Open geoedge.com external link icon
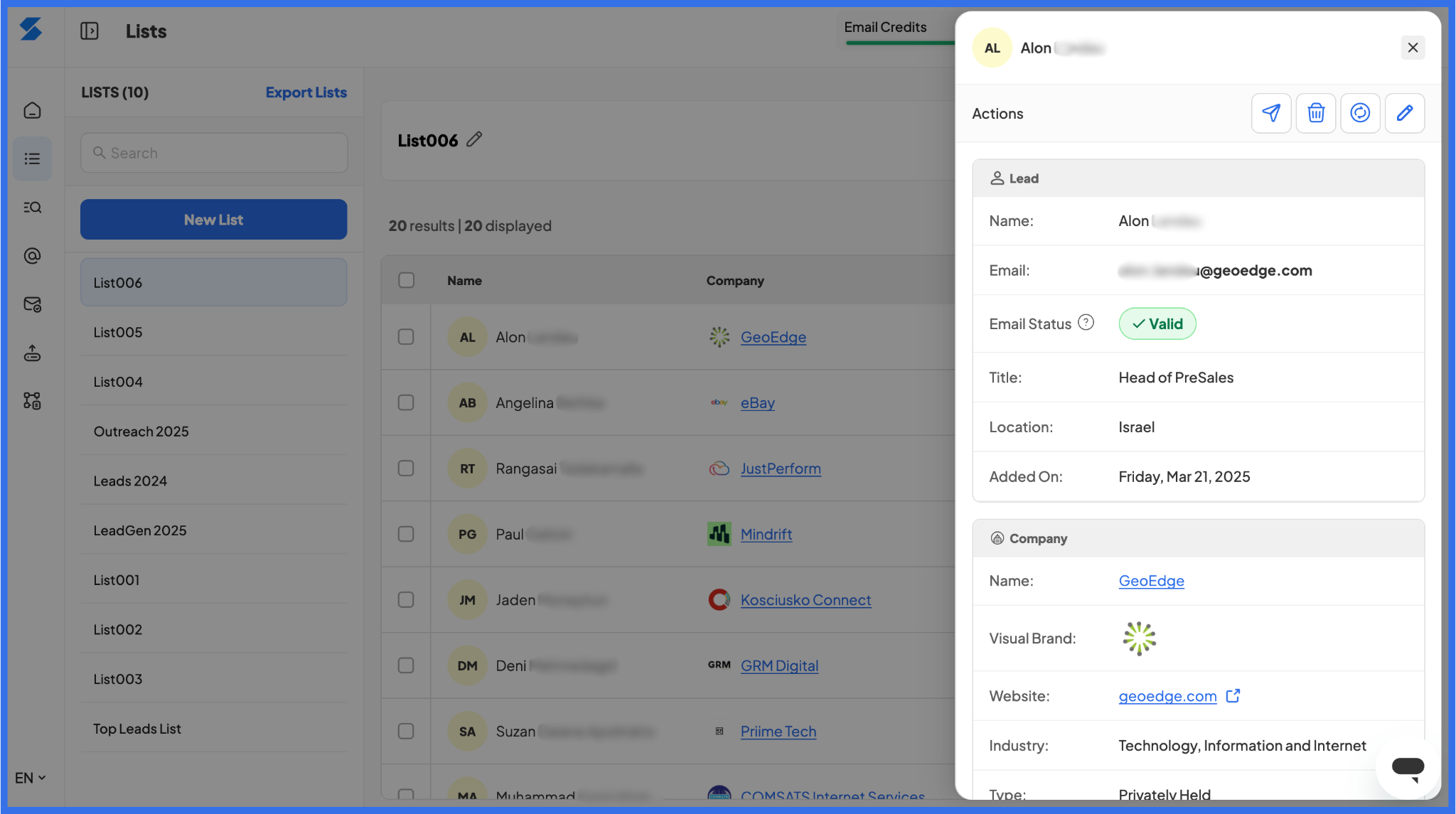 point(1233,696)
